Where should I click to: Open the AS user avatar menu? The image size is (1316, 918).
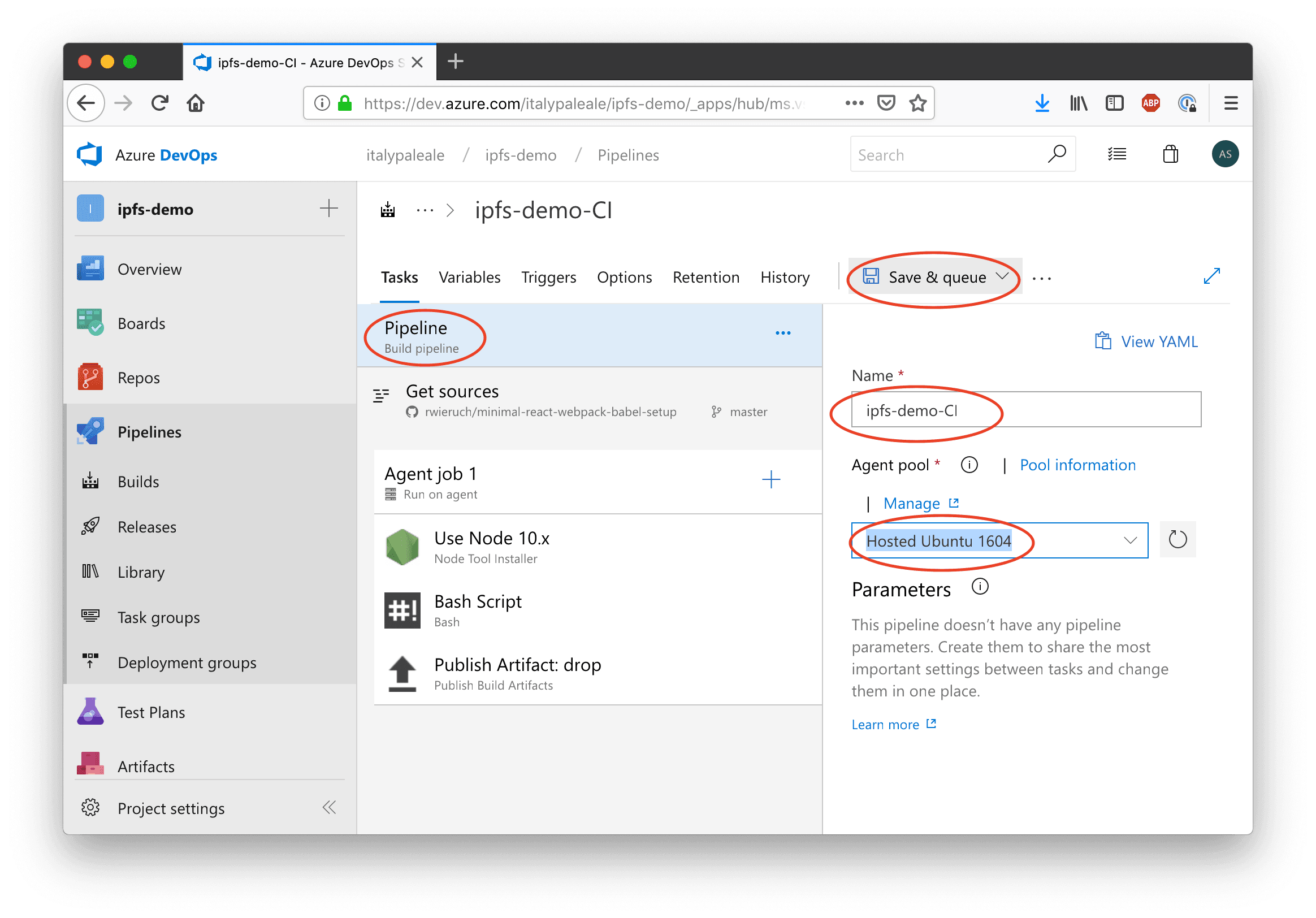point(1225,154)
